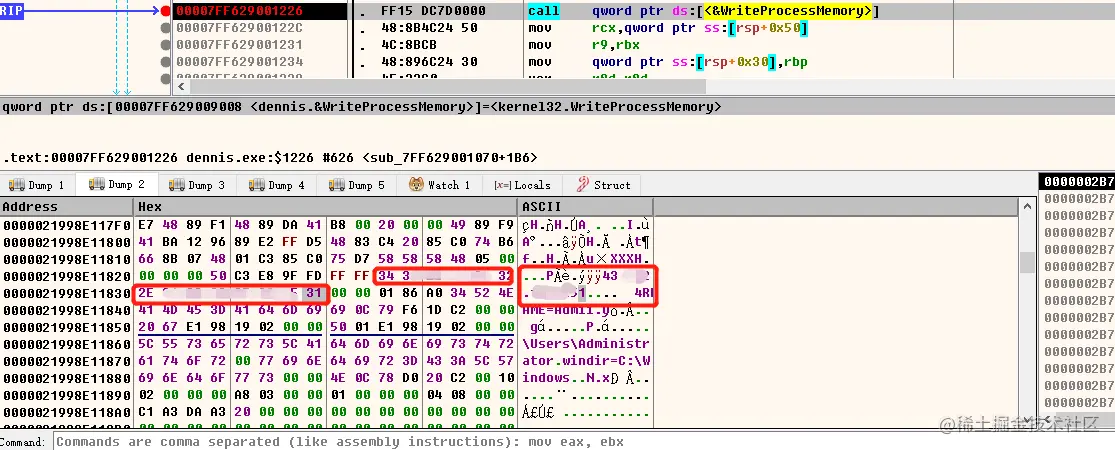Select dump row 0000021998E117F0
This screenshot has width=1115, height=450.
(326, 225)
